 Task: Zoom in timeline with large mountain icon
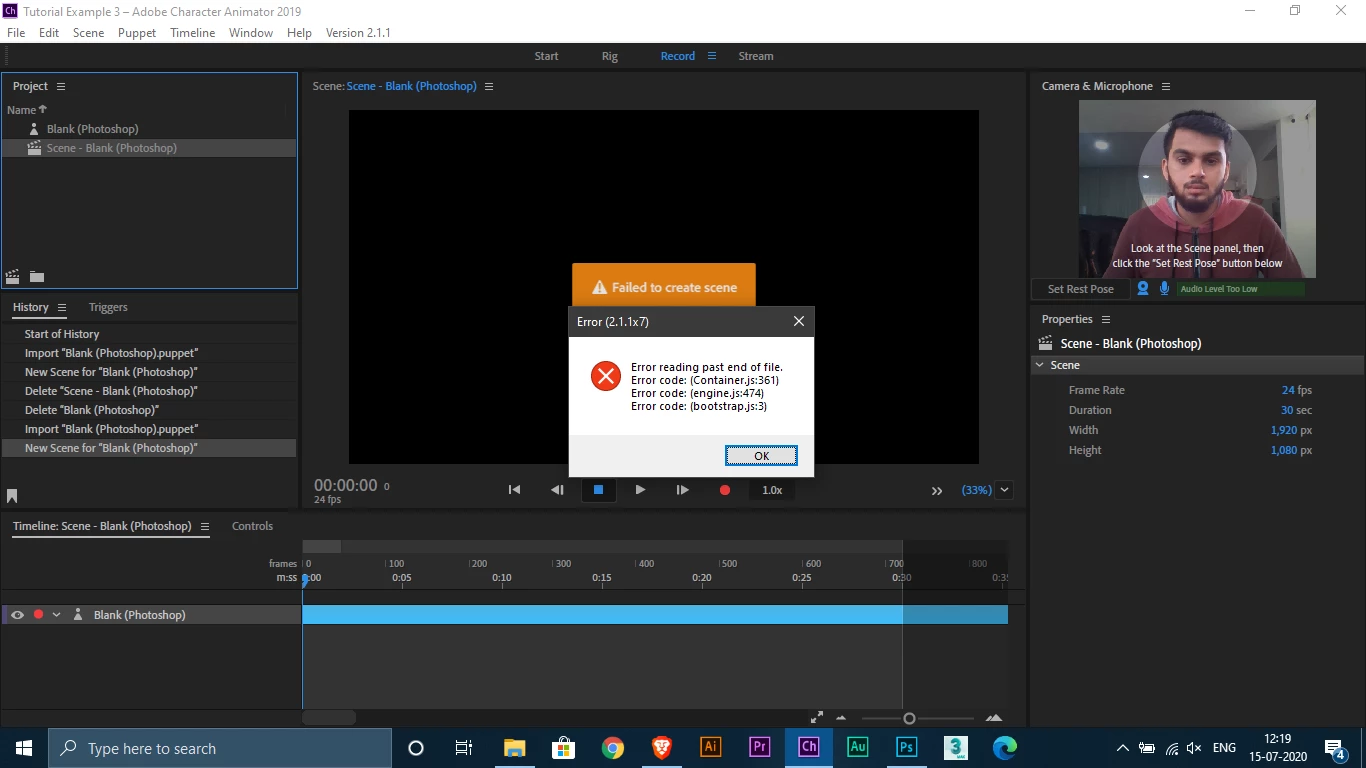[994, 718]
